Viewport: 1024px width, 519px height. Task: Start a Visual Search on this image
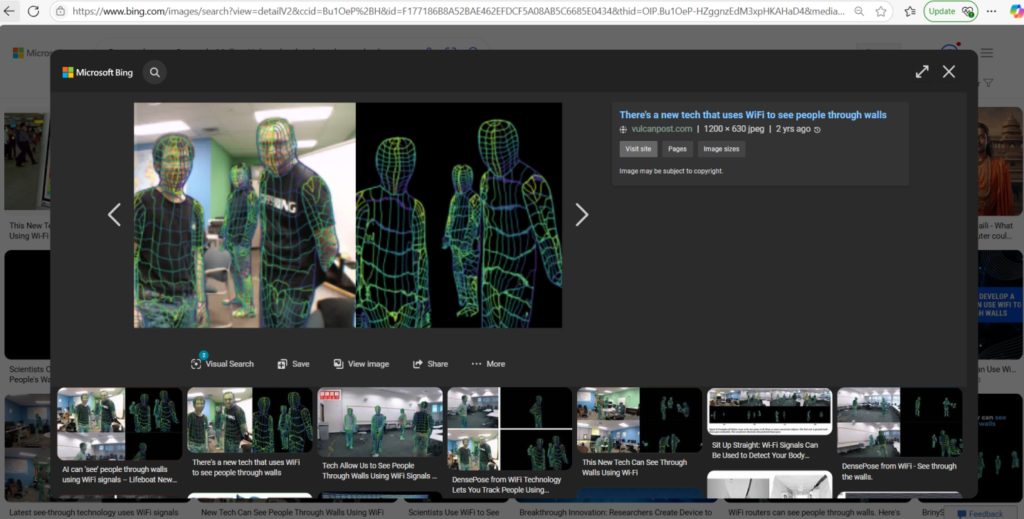click(222, 364)
